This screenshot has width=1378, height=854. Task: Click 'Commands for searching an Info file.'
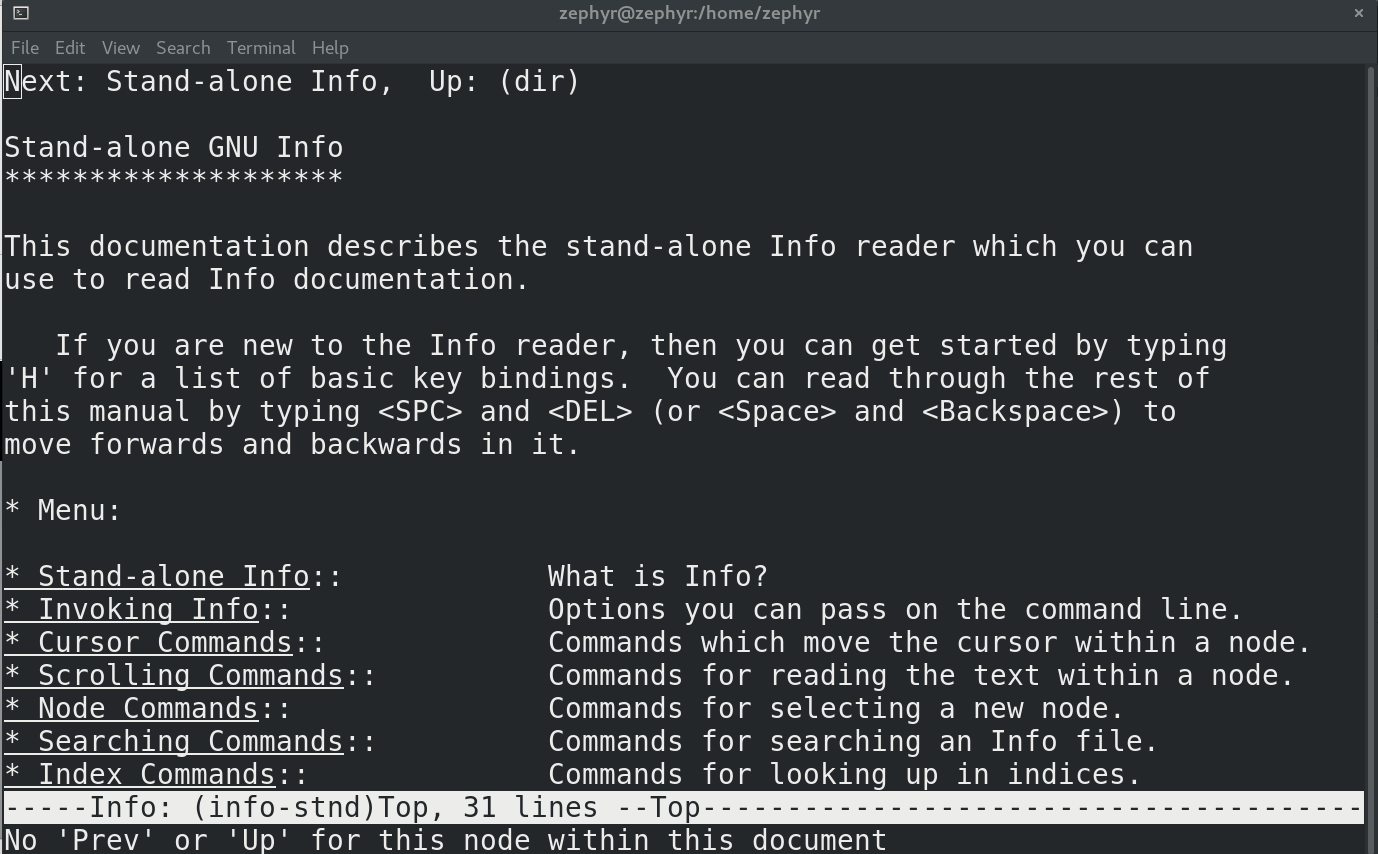pos(853,742)
